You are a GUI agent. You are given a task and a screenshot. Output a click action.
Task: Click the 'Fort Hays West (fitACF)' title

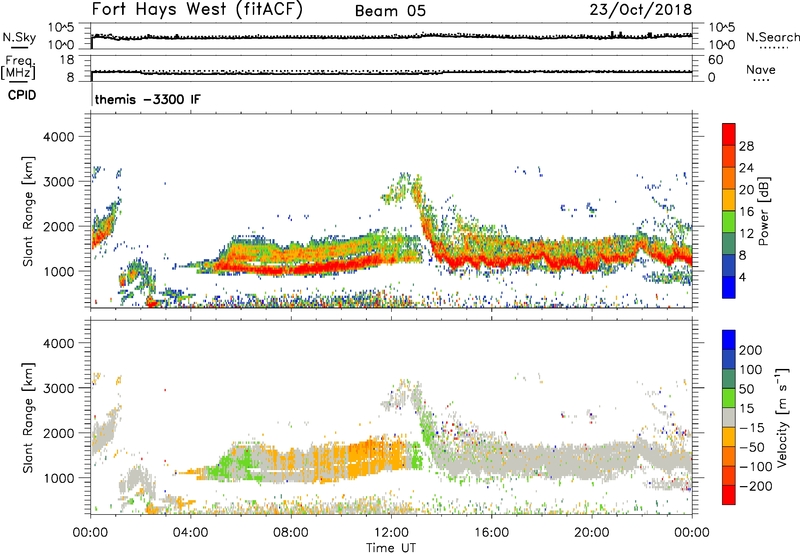pyautogui.click(x=197, y=10)
